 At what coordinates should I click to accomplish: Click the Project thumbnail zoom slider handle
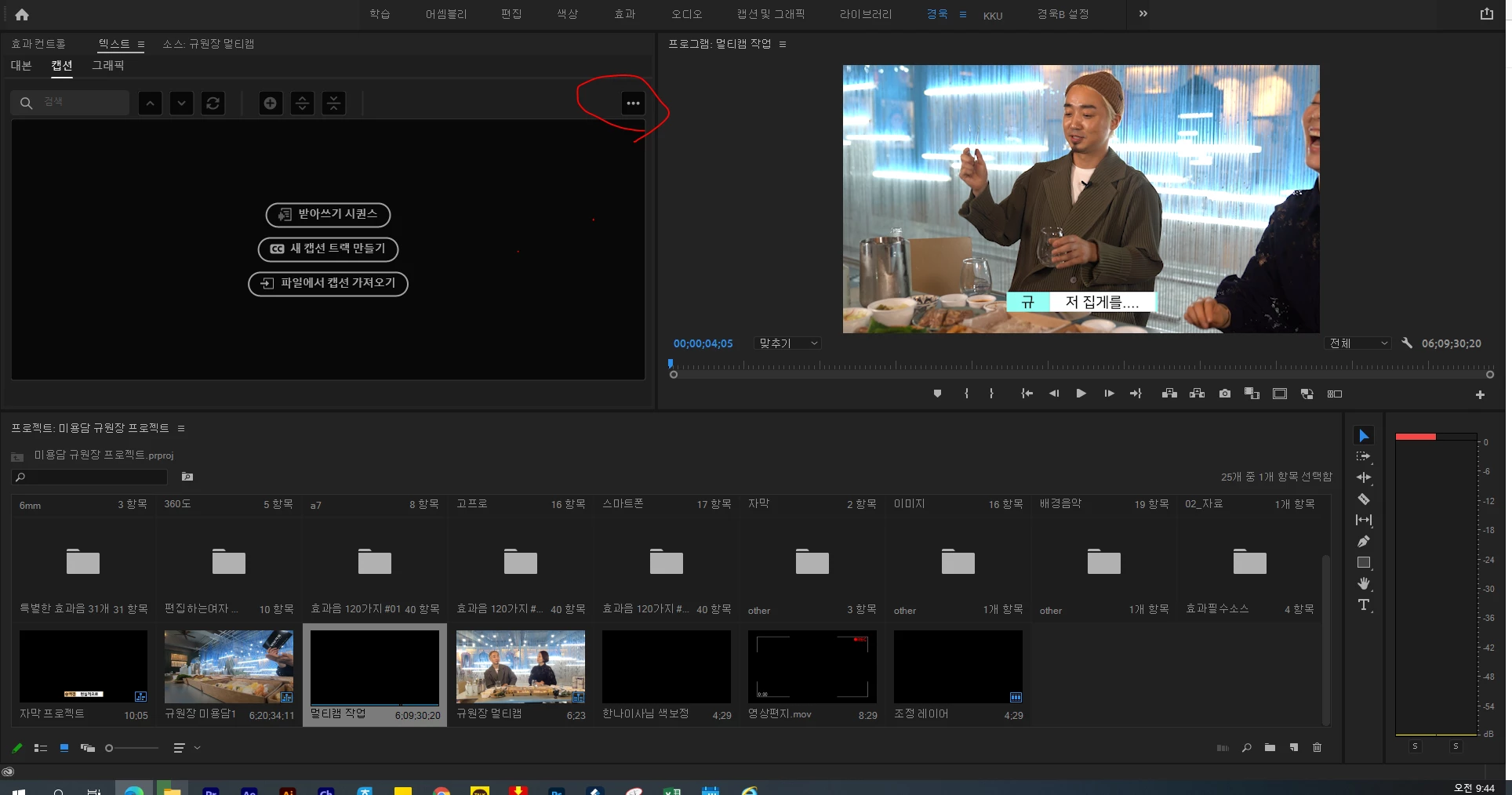[109, 748]
